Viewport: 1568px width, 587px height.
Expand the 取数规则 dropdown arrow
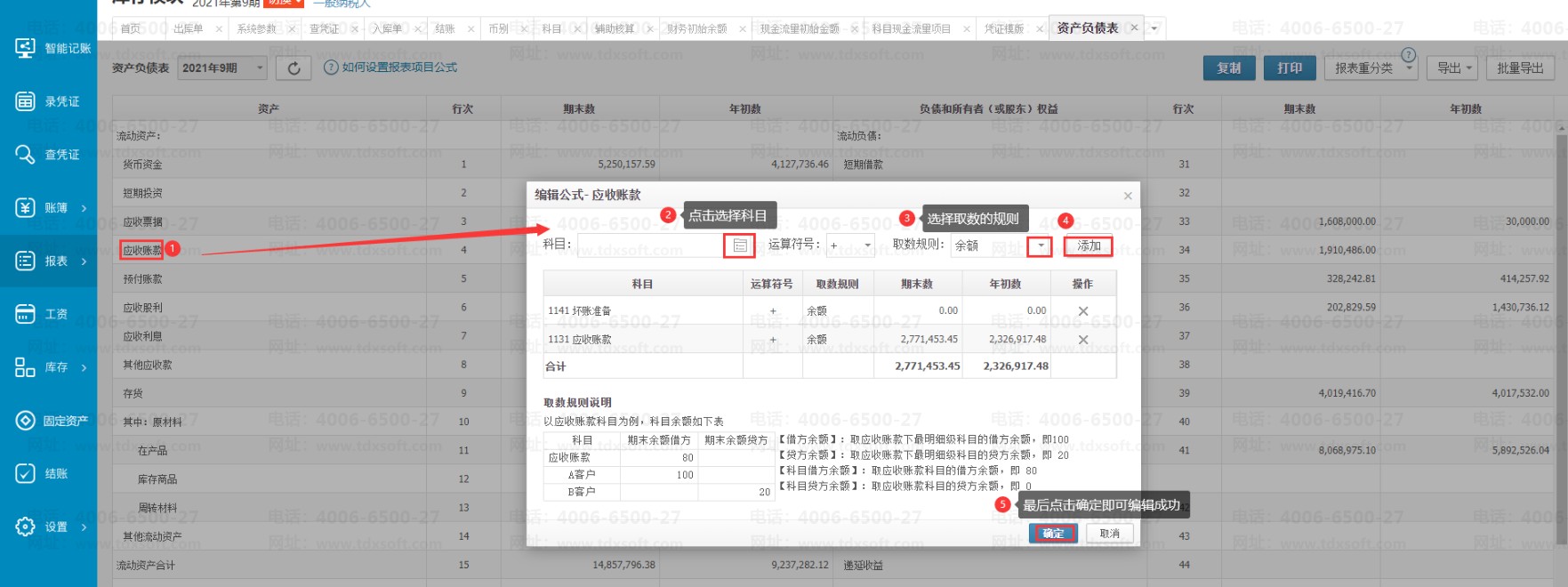(x=1040, y=245)
